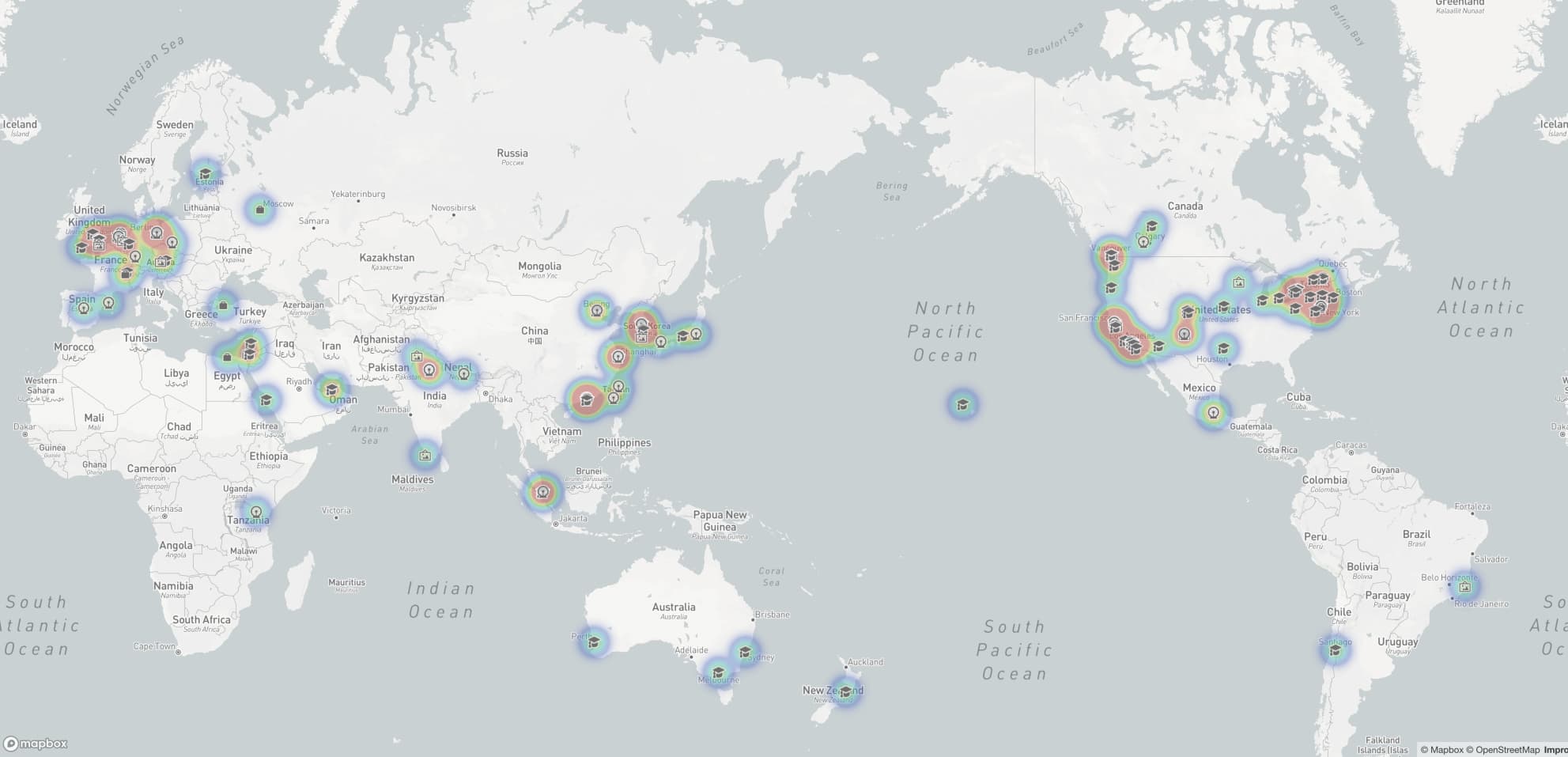This screenshot has height=757, width=1568.
Task: Open the picture marker in southern India
Action: coord(425,455)
